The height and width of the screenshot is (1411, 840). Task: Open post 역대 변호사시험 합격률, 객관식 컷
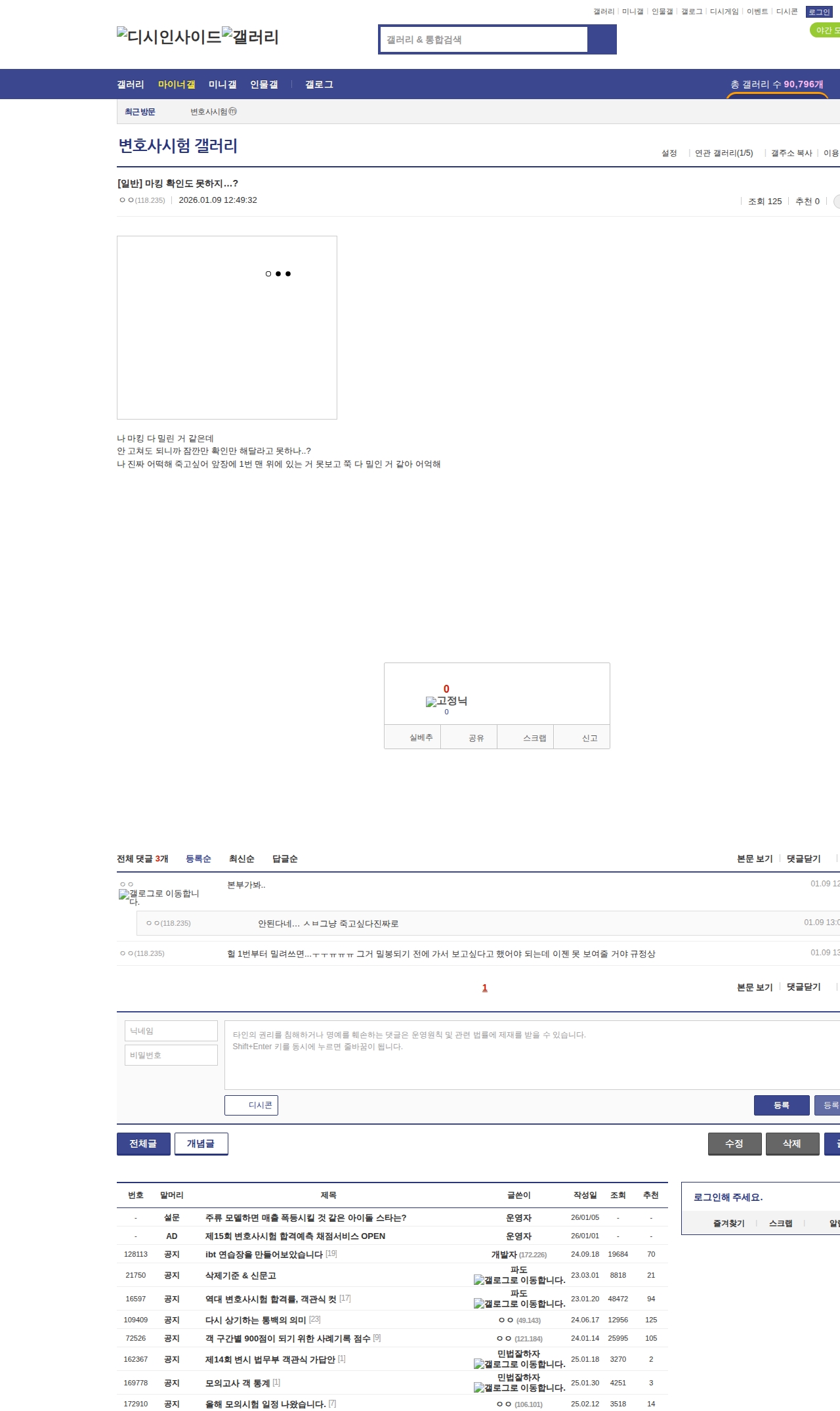click(270, 1299)
